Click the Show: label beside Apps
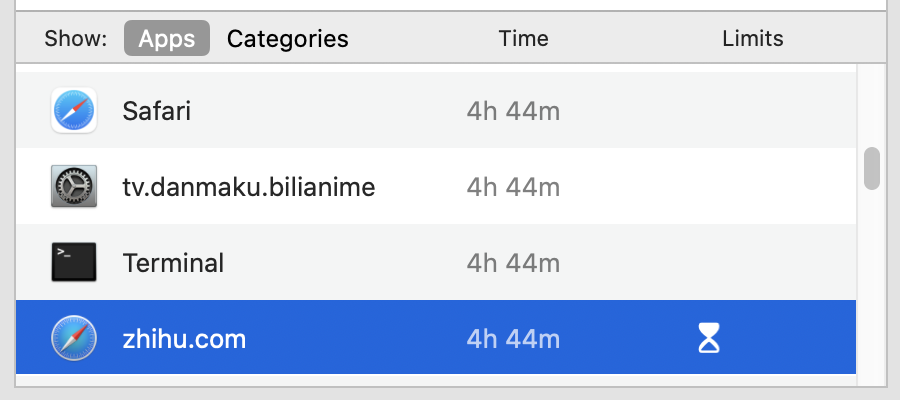This screenshot has width=900, height=400. 76,39
